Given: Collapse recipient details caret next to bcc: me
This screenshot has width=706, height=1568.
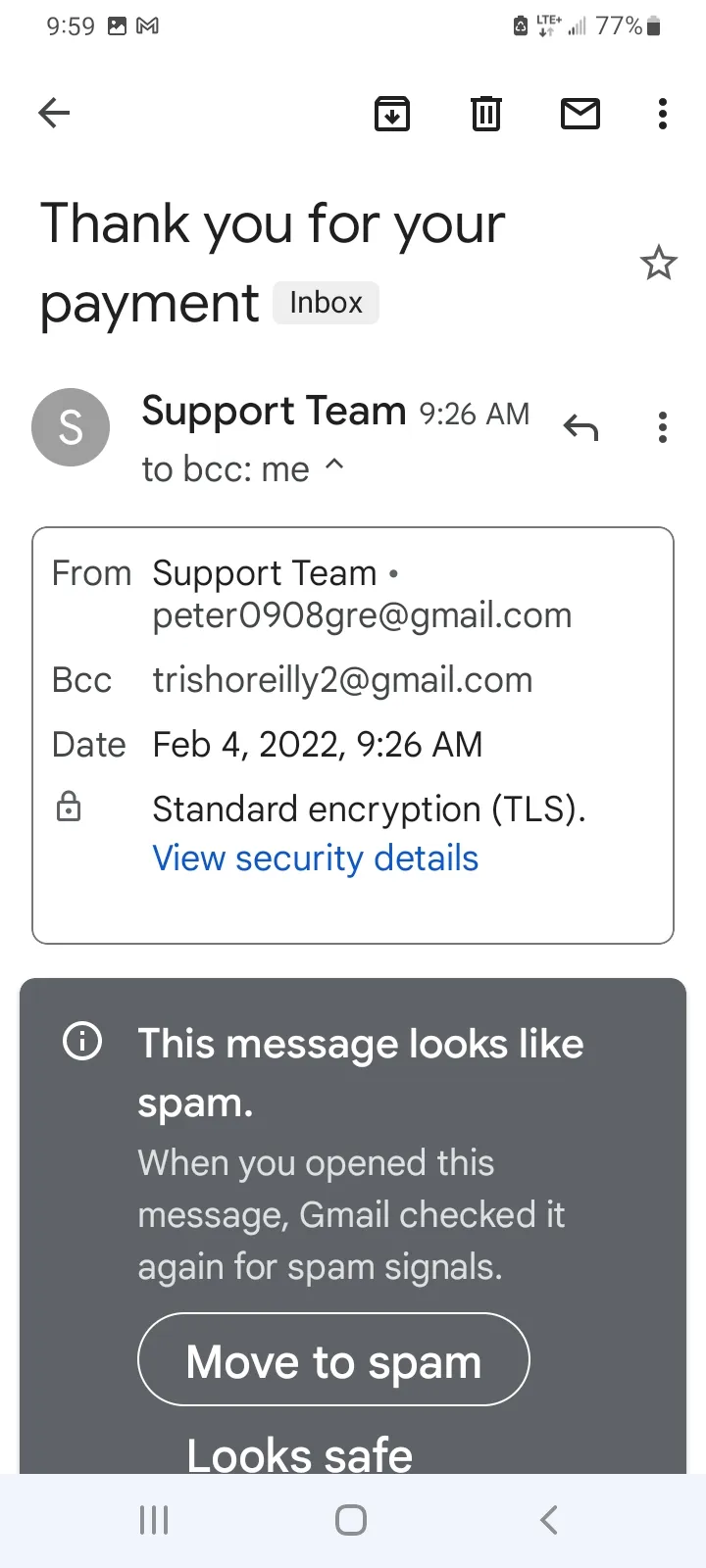Looking at the screenshot, I should pos(334,464).
